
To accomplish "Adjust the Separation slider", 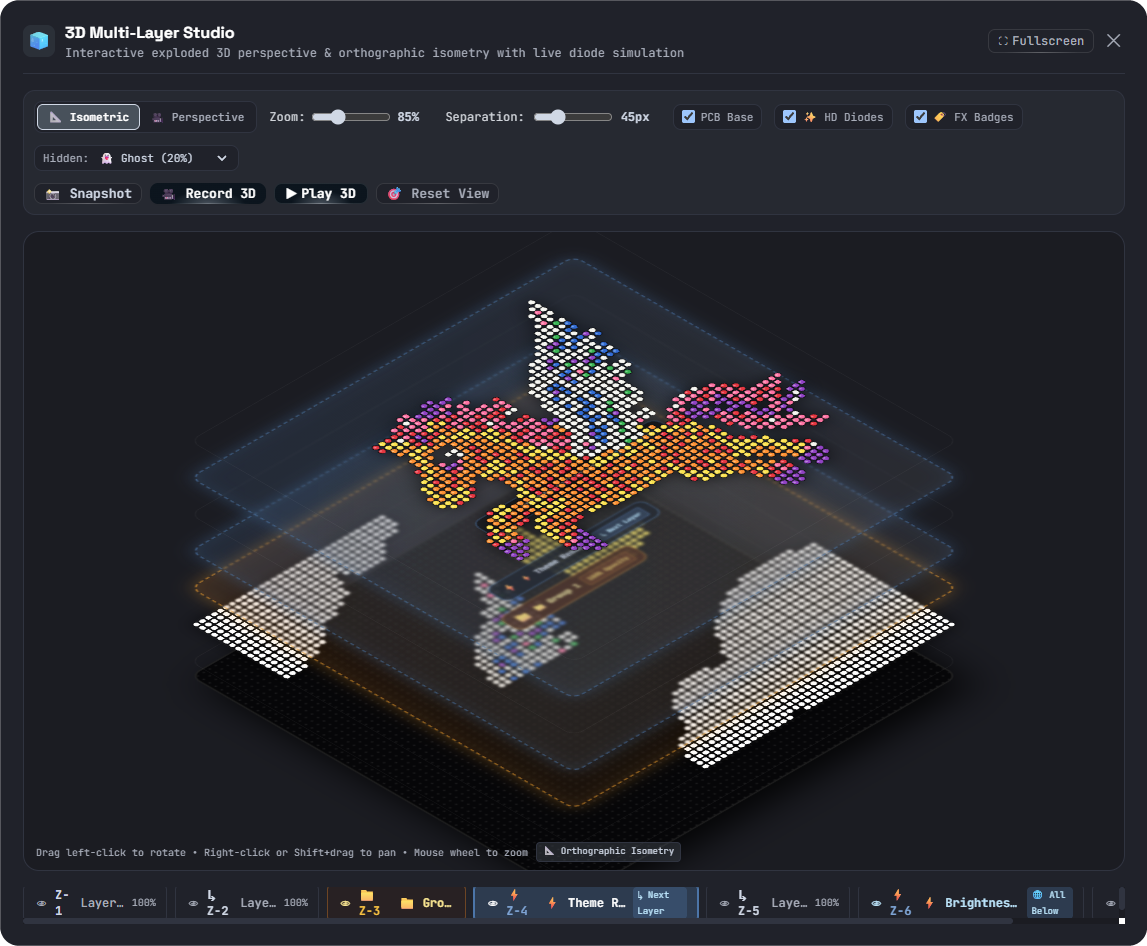I will tap(573, 117).
